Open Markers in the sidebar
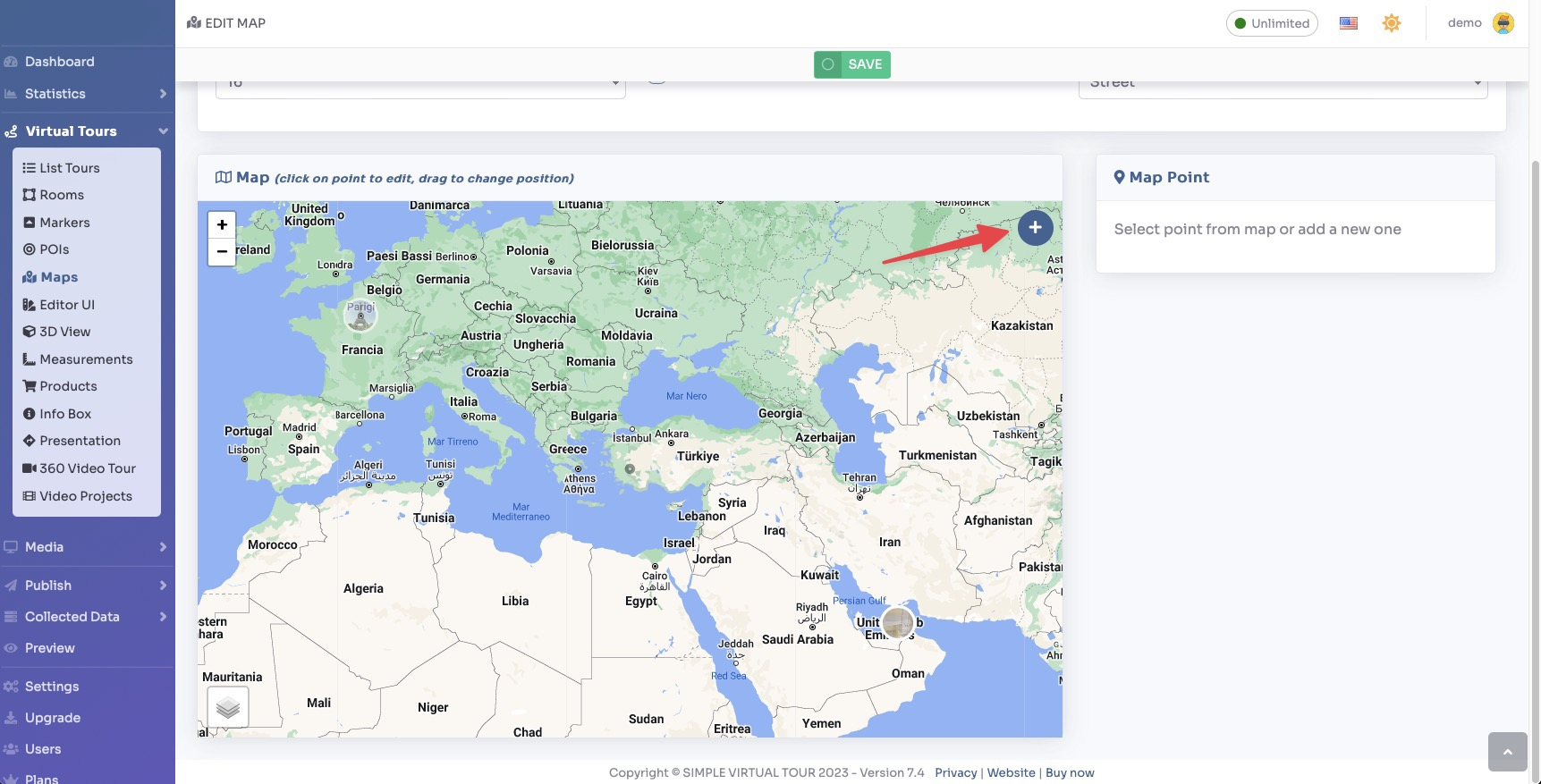Viewport: 1541px width, 784px height. [x=64, y=223]
